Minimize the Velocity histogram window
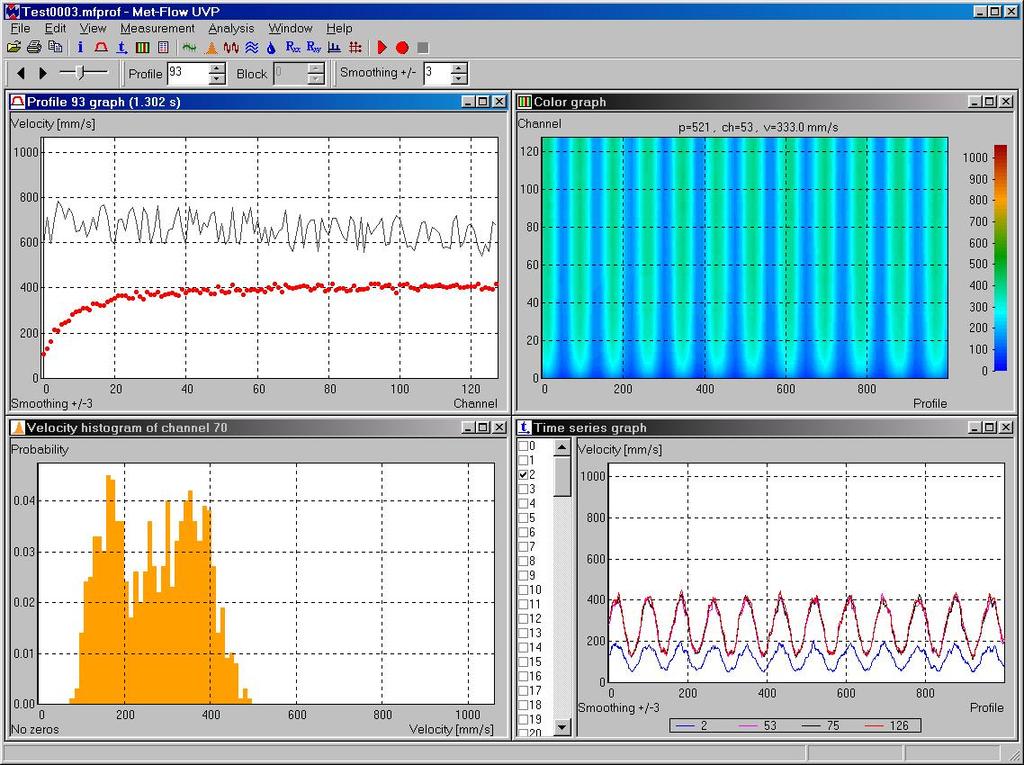Screen dimensions: 1024x765 [x=468, y=427]
